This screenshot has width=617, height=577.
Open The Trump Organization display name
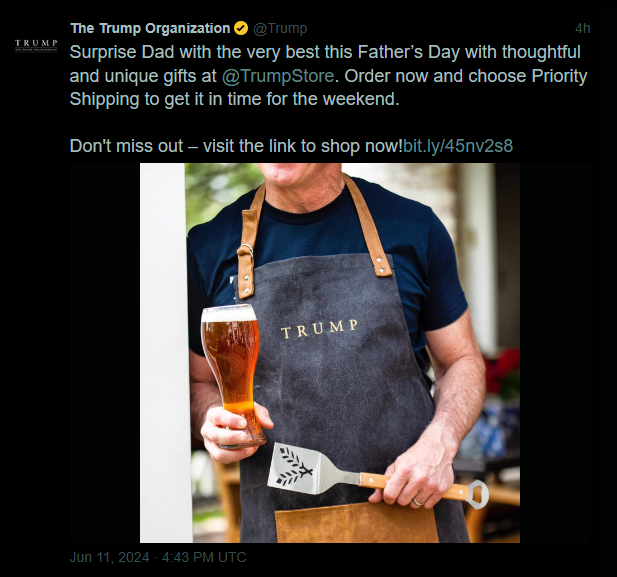[x=150, y=28]
